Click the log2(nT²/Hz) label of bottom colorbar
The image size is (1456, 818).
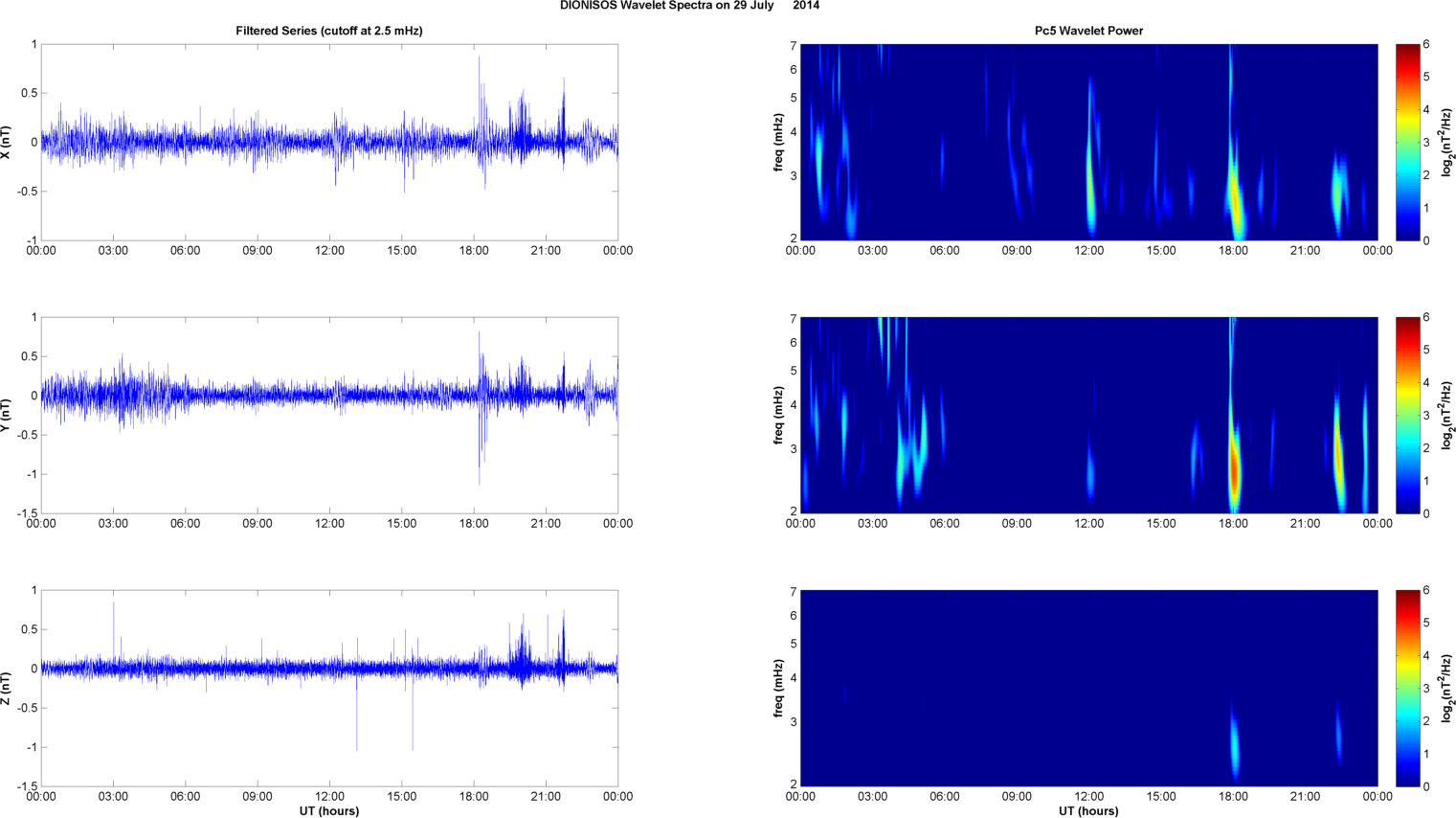1447,688
